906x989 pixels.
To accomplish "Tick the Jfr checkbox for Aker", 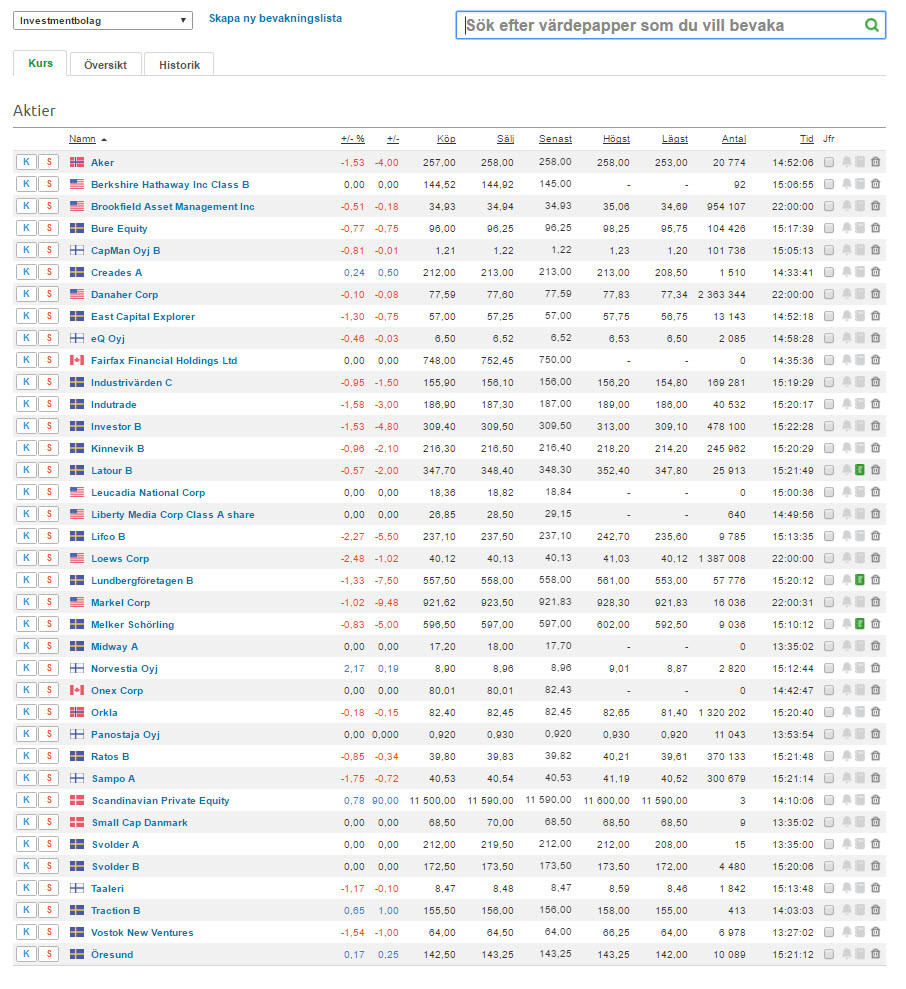I will [x=829, y=162].
